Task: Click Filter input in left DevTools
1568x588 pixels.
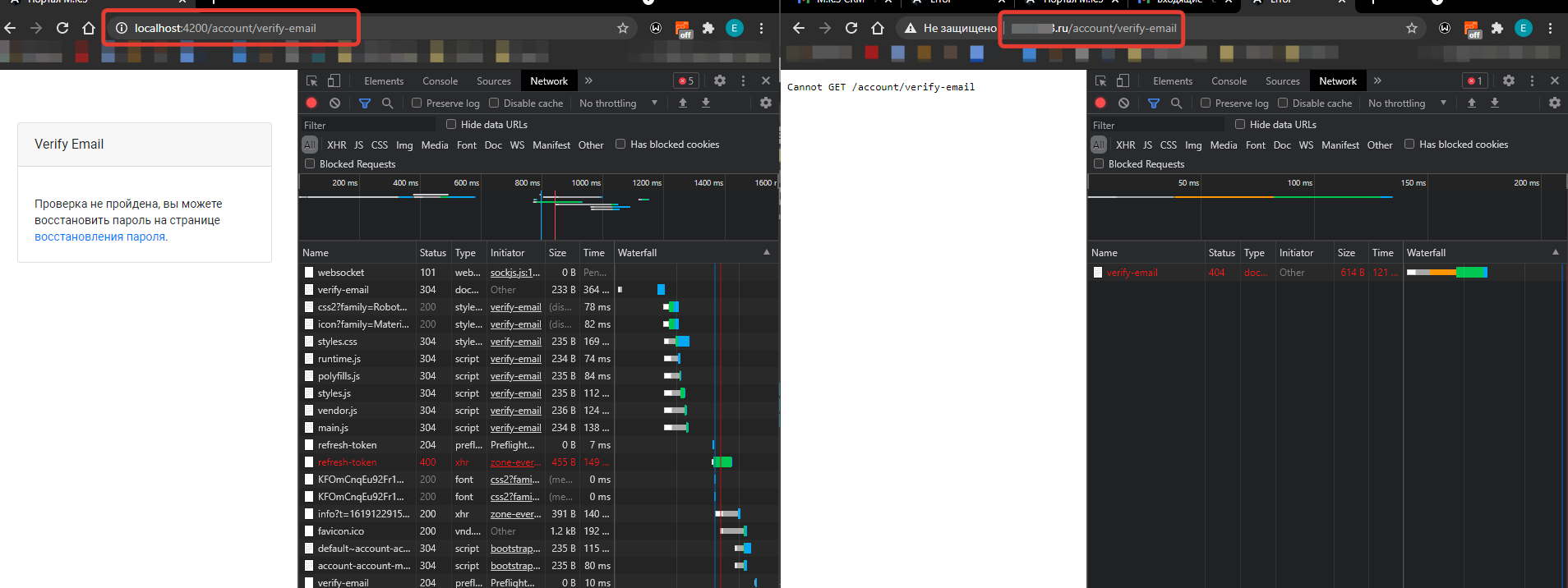Action: pyautogui.click(x=368, y=125)
